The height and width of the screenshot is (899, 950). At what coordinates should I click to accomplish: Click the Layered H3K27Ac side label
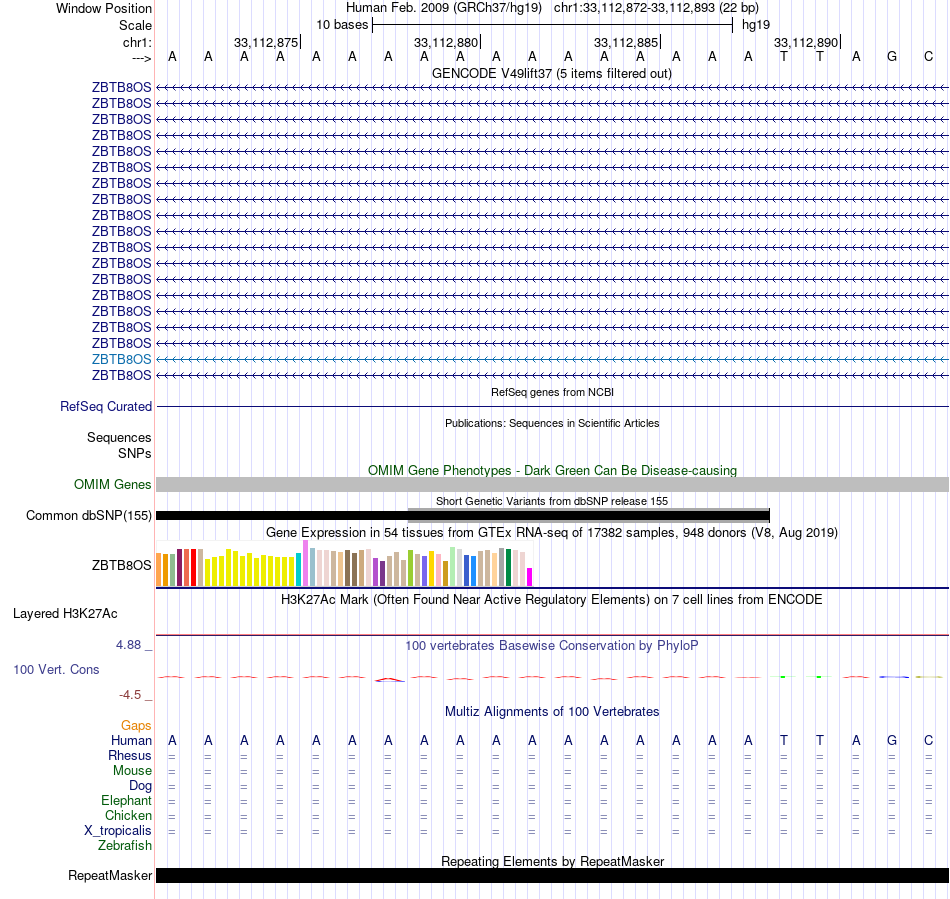[x=65, y=614]
